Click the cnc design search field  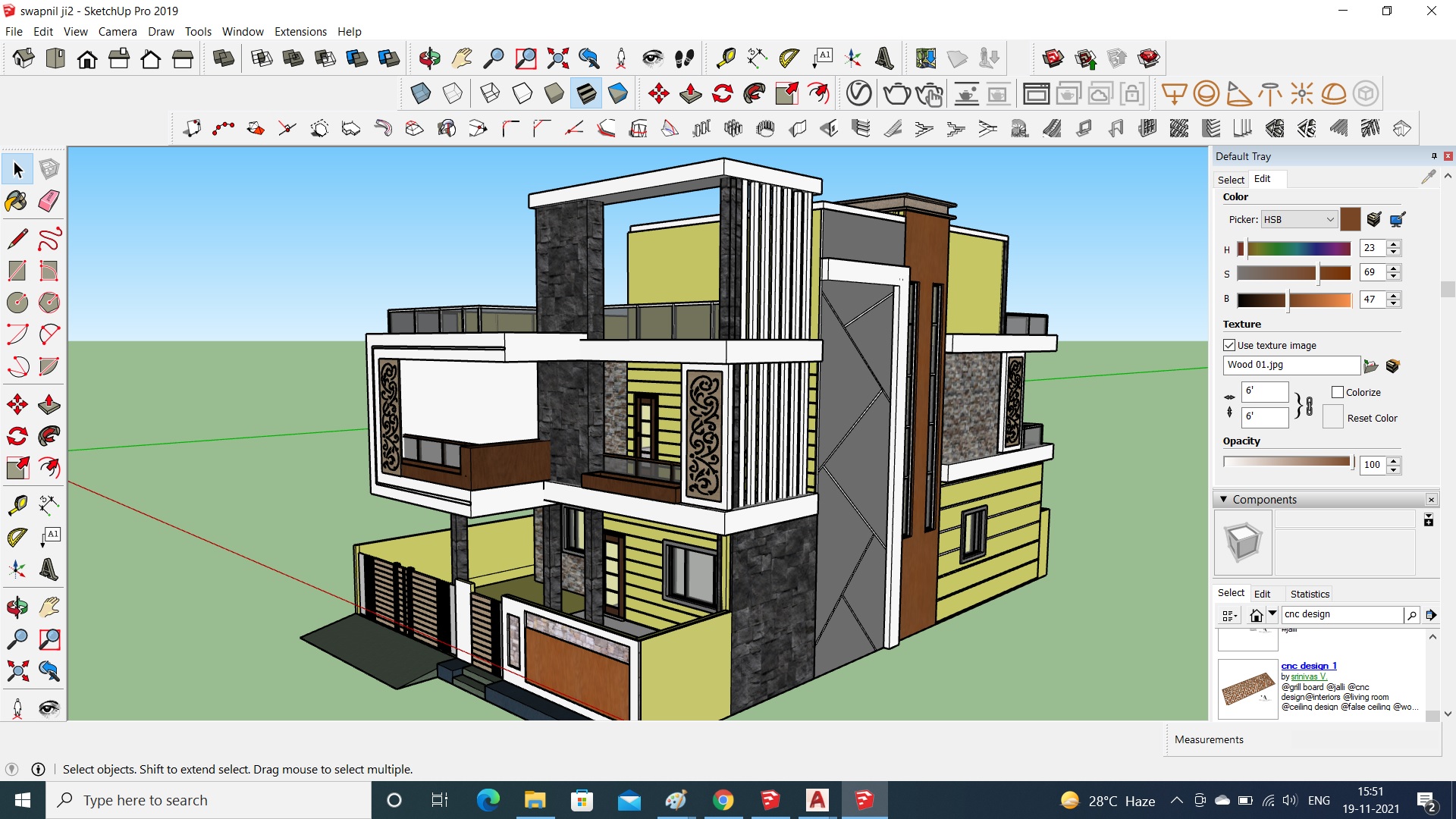click(1341, 614)
